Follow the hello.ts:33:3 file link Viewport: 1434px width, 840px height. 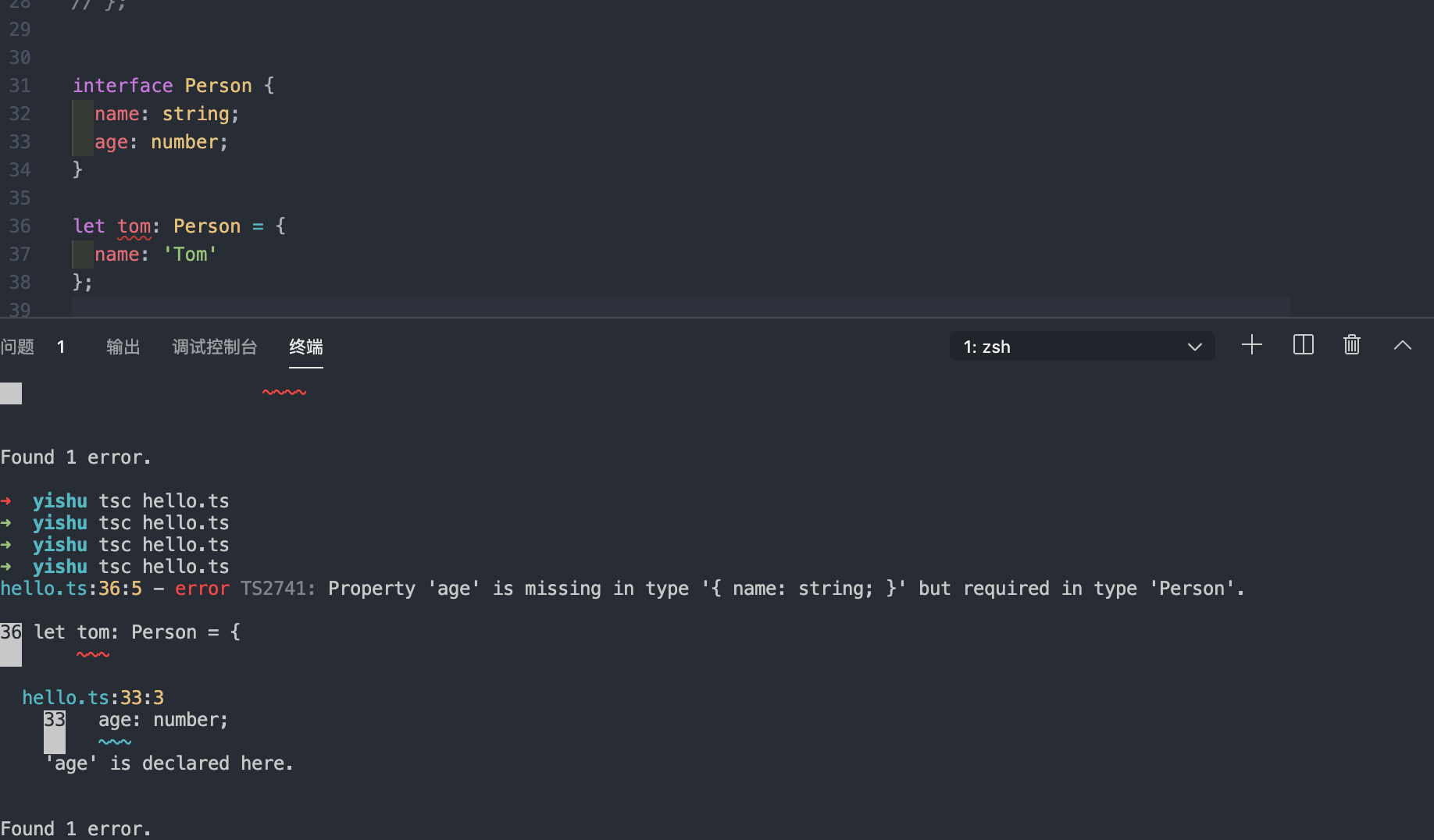click(93, 698)
